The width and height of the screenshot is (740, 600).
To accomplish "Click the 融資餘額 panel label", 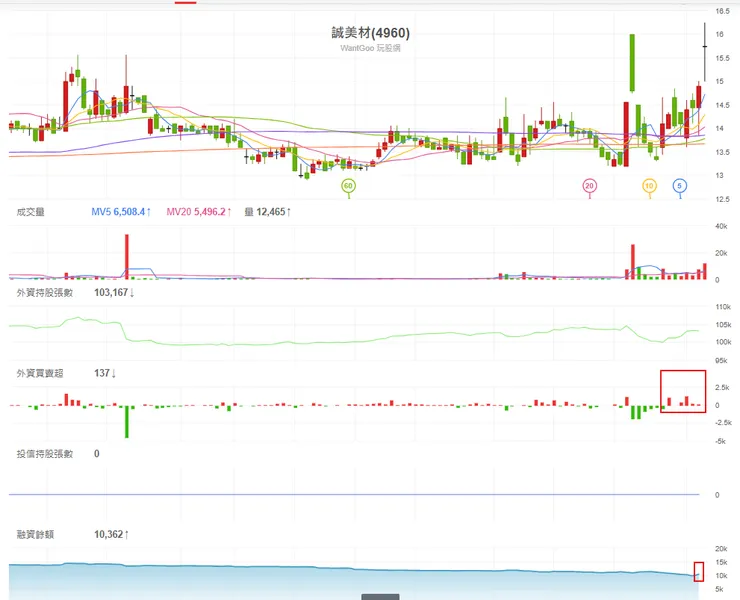I will [x=35, y=534].
